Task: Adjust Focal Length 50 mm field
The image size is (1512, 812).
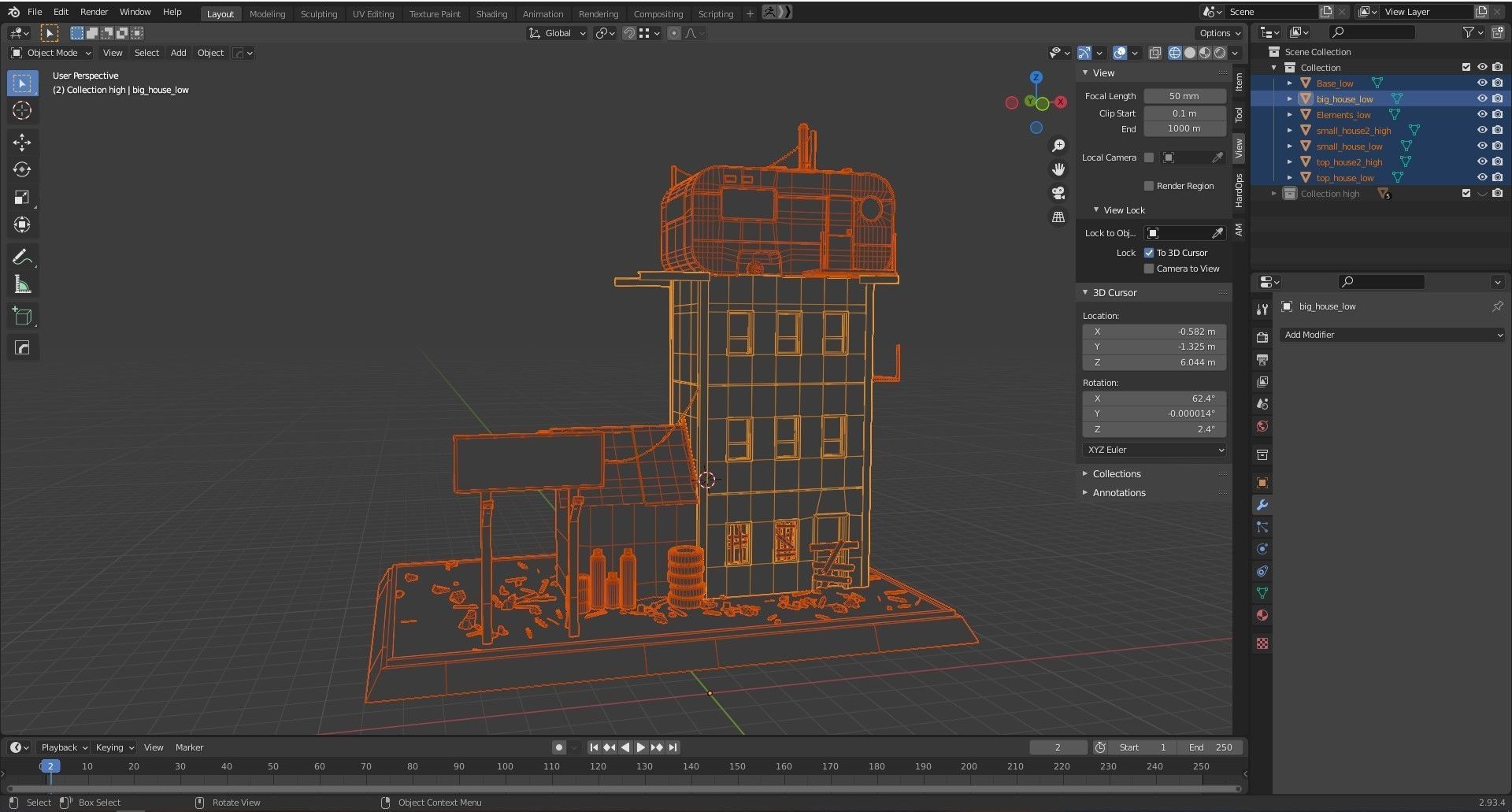Action: tap(1184, 96)
